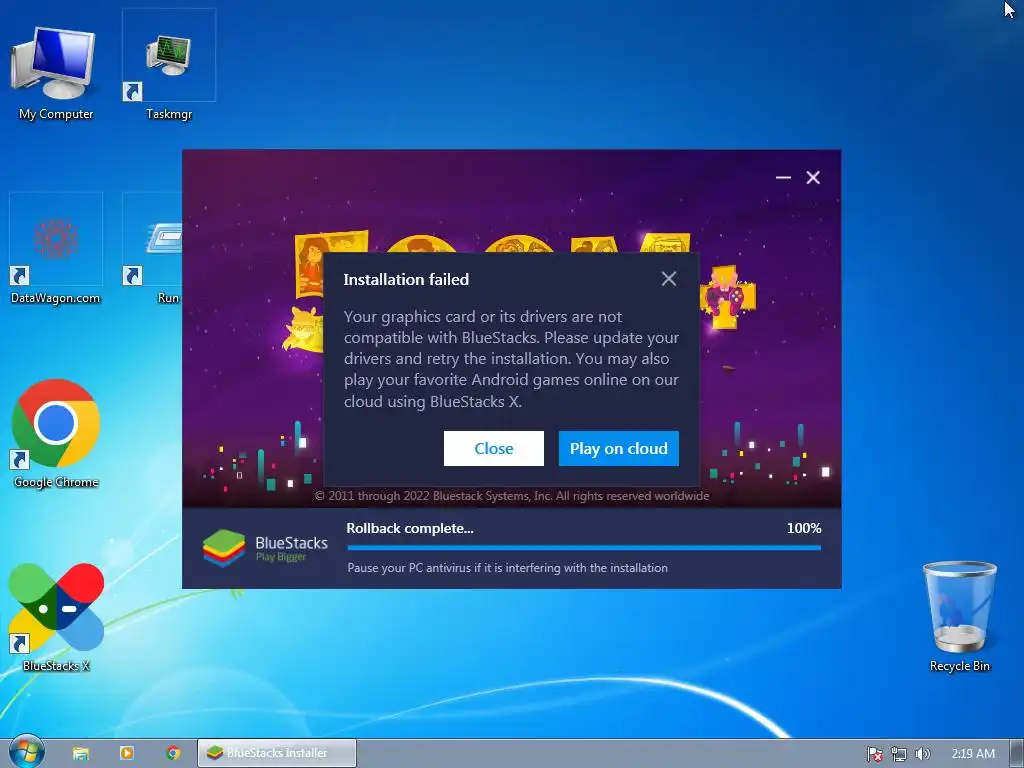The image size is (1024, 768).
Task: Click the installer progress bar
Action: click(584, 548)
